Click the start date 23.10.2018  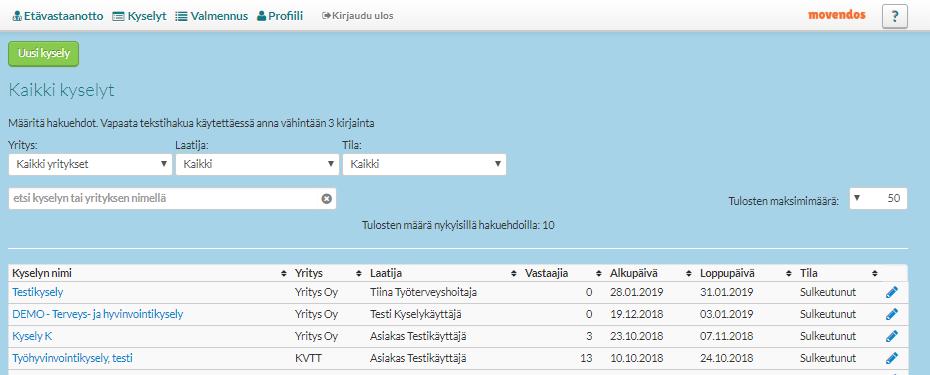[x=636, y=336]
